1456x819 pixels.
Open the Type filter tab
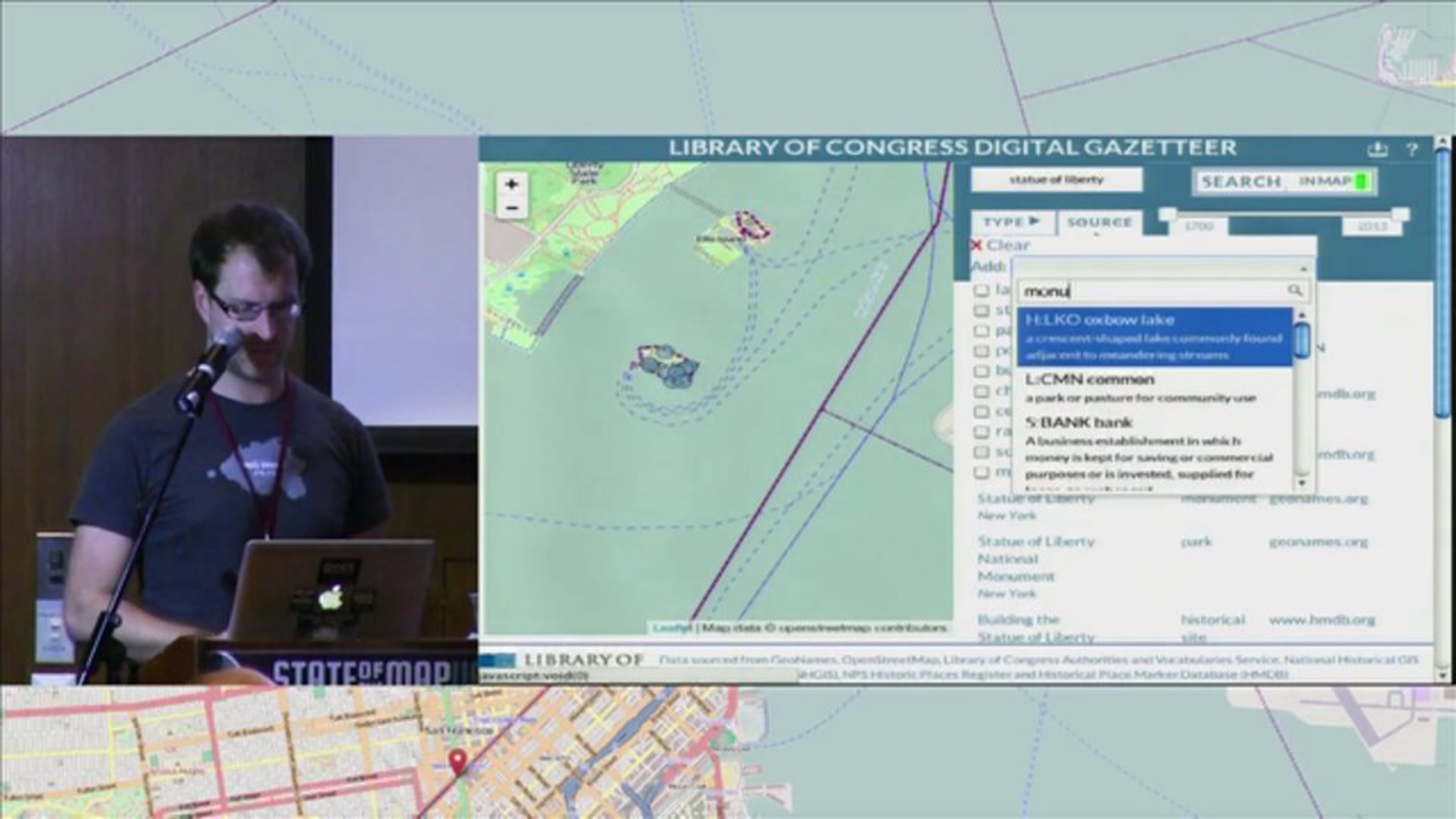tap(1011, 222)
